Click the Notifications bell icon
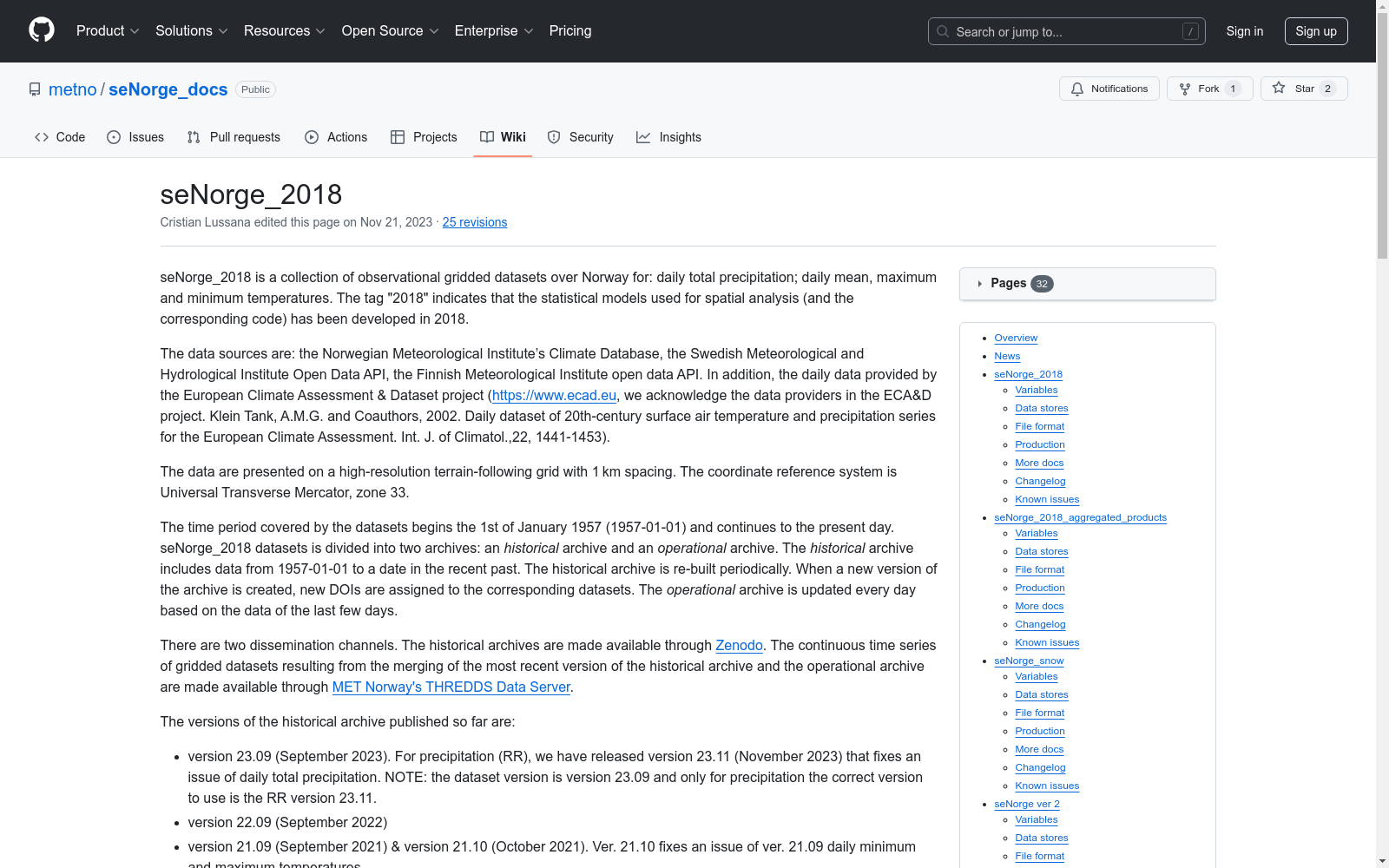The width and height of the screenshot is (1389, 868). point(1077,89)
